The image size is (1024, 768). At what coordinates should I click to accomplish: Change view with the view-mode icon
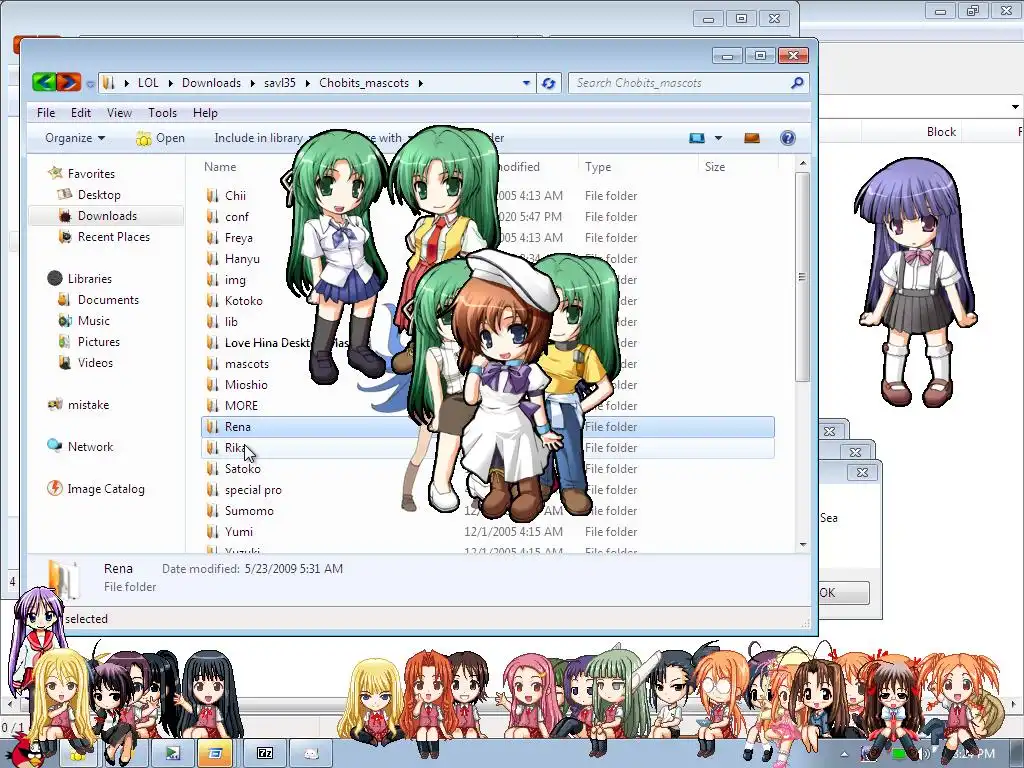(697, 138)
